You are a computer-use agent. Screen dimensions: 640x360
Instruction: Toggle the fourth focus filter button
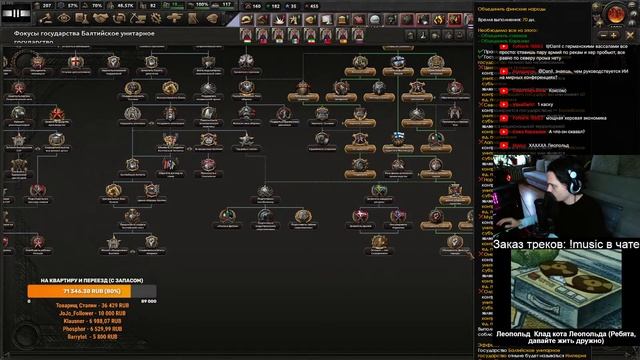click(x=448, y=36)
